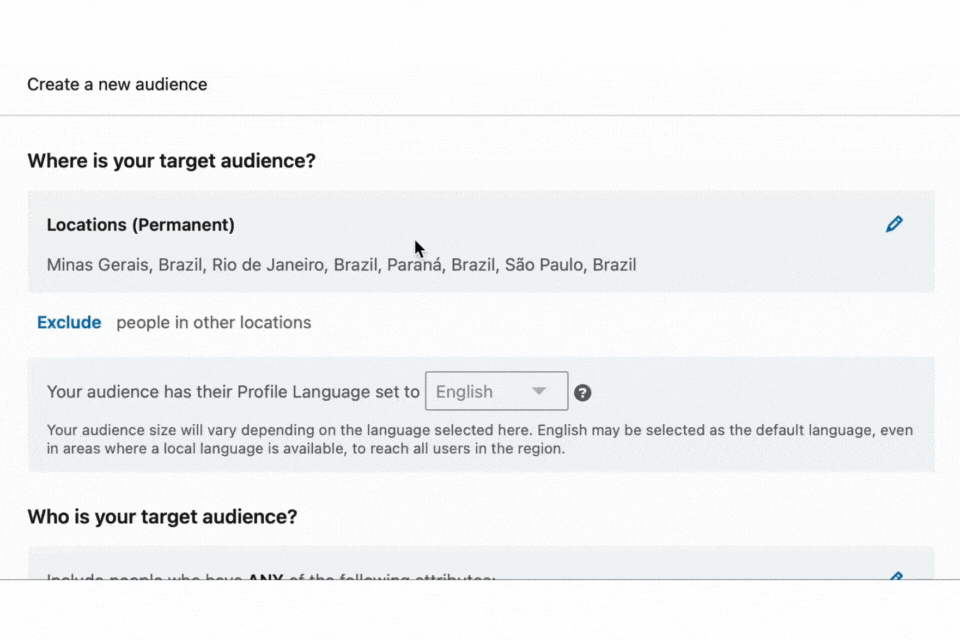
Task: Click the 'Create a new audience' title
Action: click(x=117, y=84)
